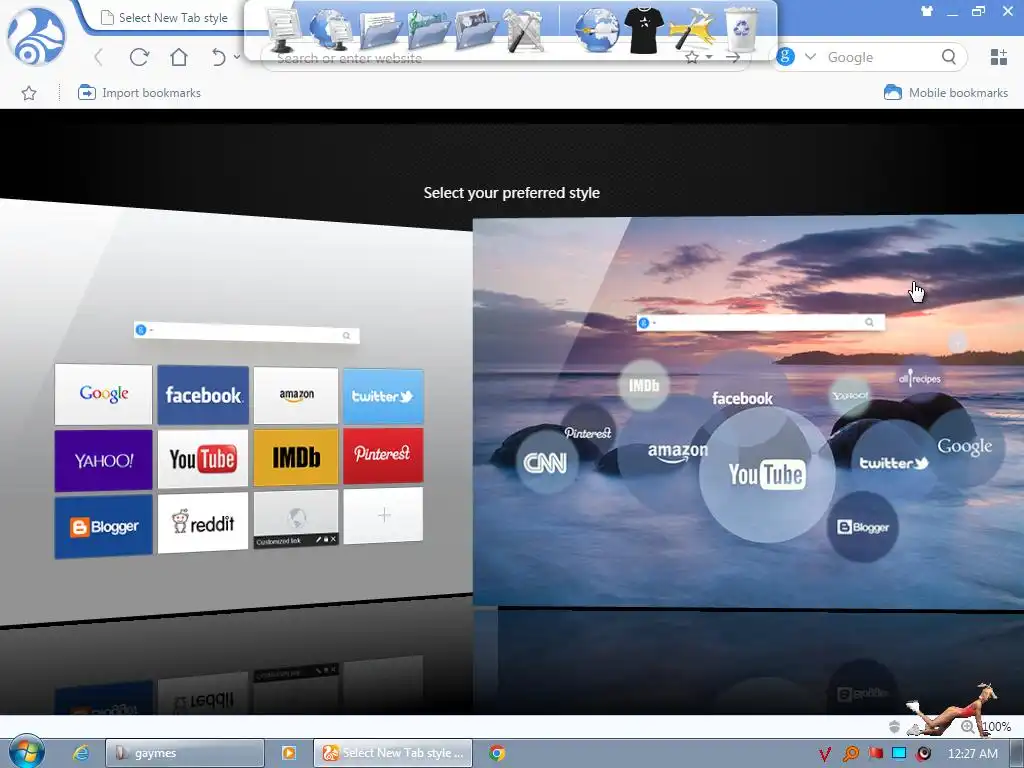Choose the bubble wallpaper tab style preview
This screenshot has width=1024, height=768.
pos(748,411)
